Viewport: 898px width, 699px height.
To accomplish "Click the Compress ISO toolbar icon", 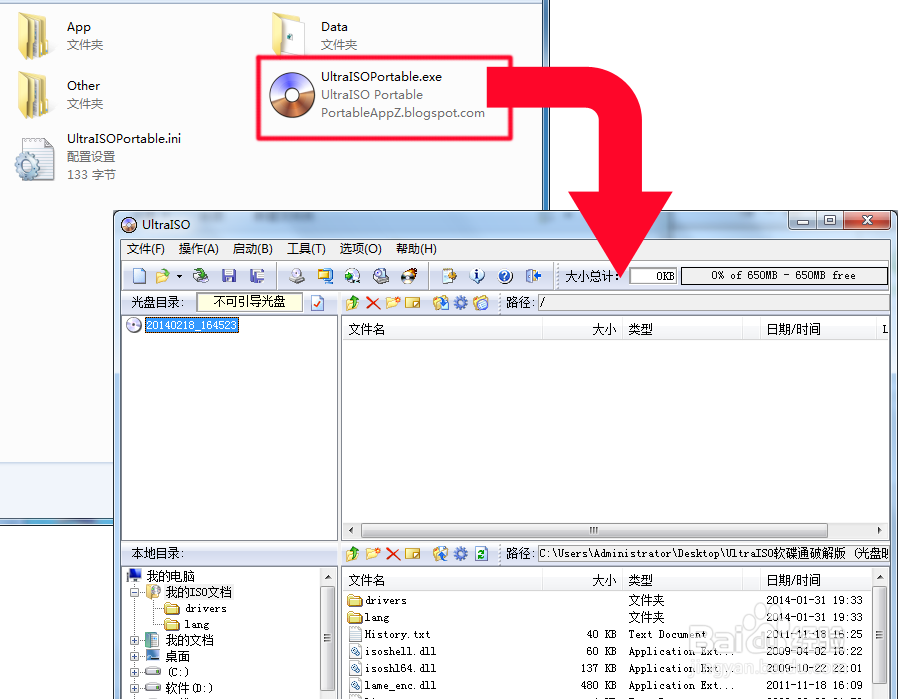I will [325, 276].
